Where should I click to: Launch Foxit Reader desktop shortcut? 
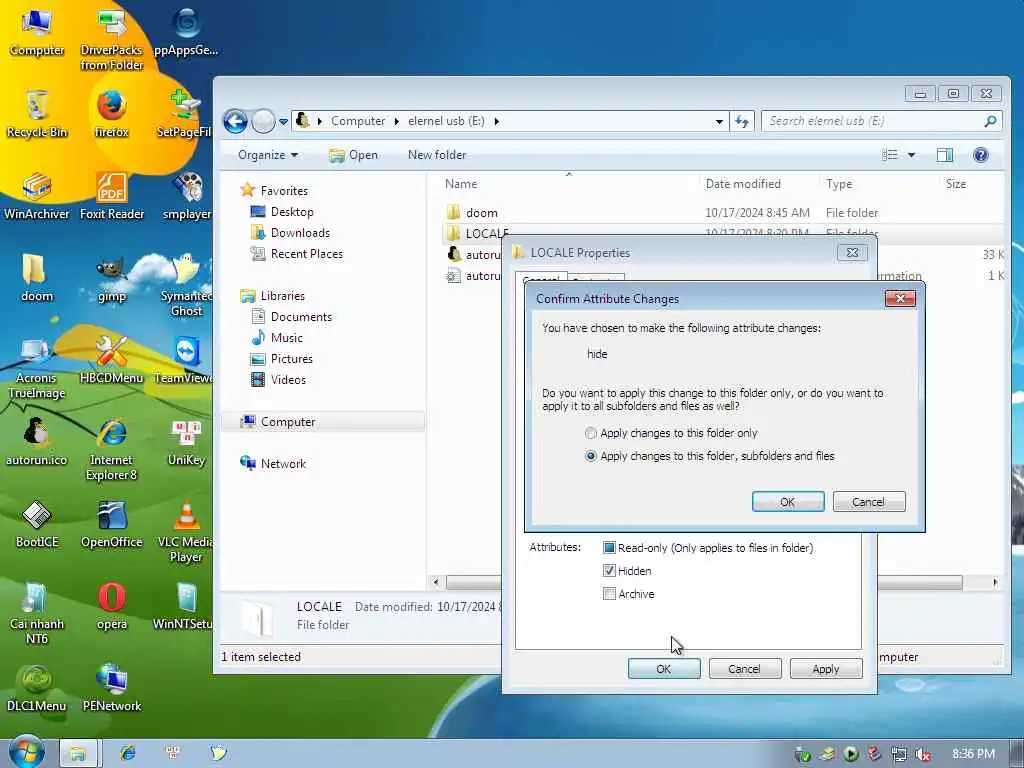pos(112,196)
